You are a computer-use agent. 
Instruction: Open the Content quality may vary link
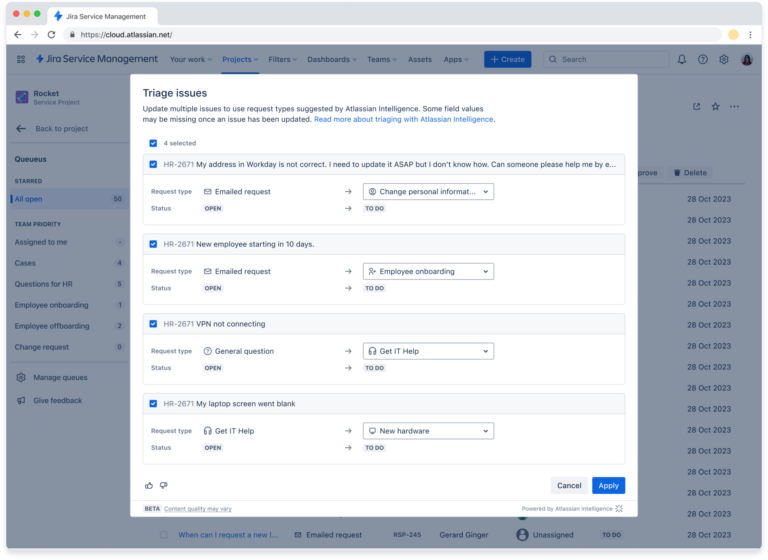click(198, 509)
